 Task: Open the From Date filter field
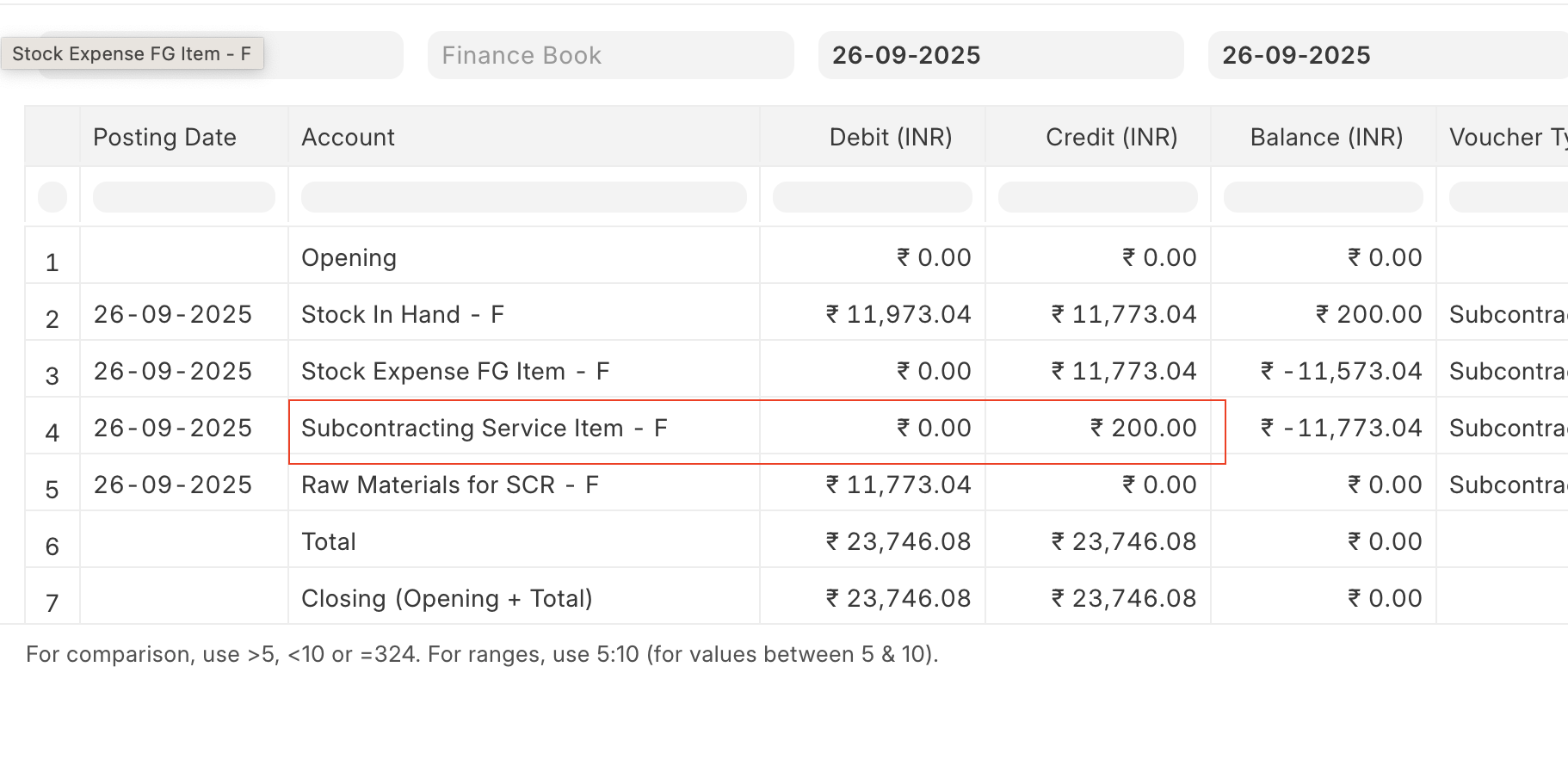(x=1000, y=55)
